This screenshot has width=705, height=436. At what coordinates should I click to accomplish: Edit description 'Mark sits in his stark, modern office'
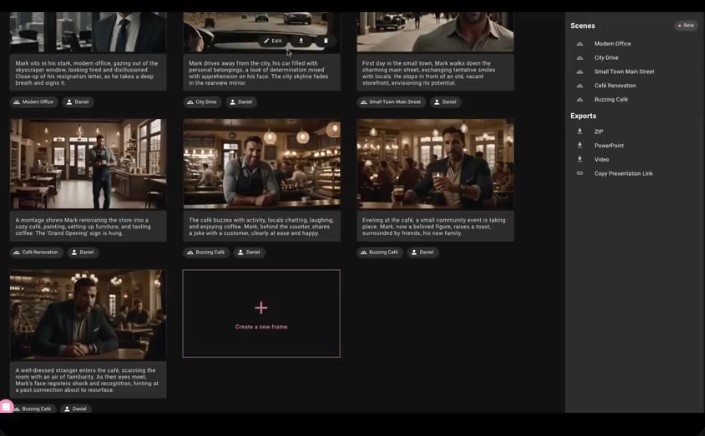click(x=88, y=73)
